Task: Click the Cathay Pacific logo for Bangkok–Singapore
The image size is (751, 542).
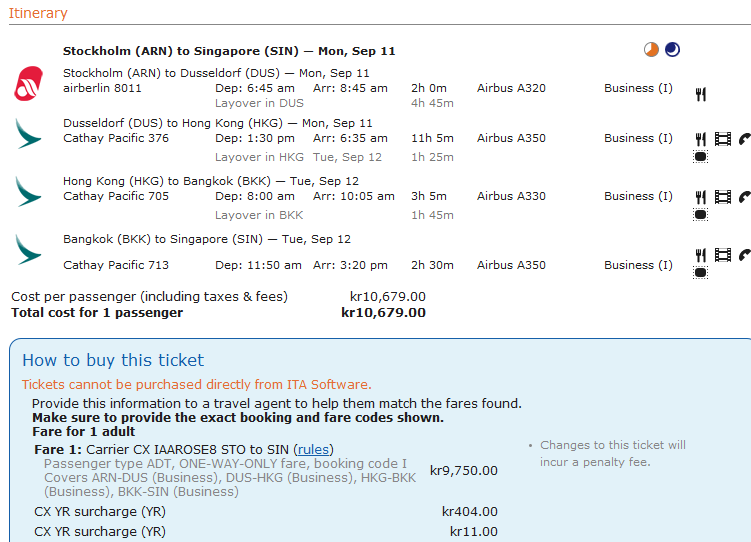Action: (28, 249)
